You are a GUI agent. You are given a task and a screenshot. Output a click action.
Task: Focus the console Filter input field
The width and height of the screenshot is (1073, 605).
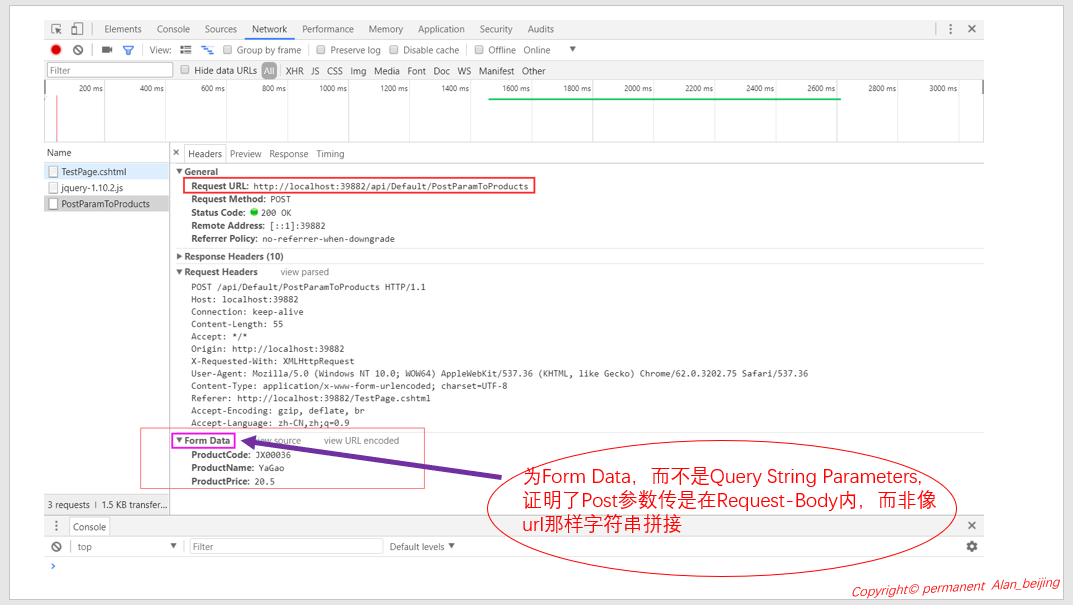click(286, 546)
